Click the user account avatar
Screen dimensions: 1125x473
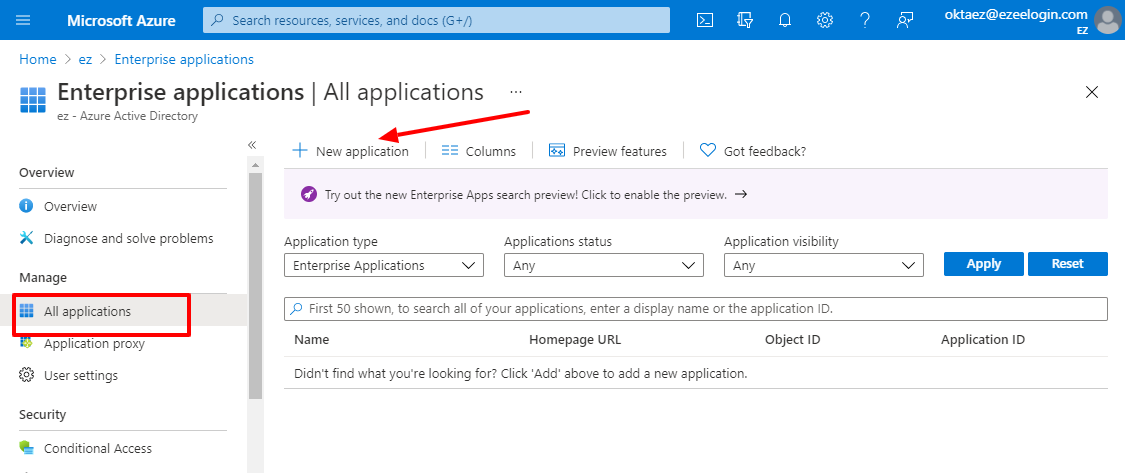point(1109,20)
